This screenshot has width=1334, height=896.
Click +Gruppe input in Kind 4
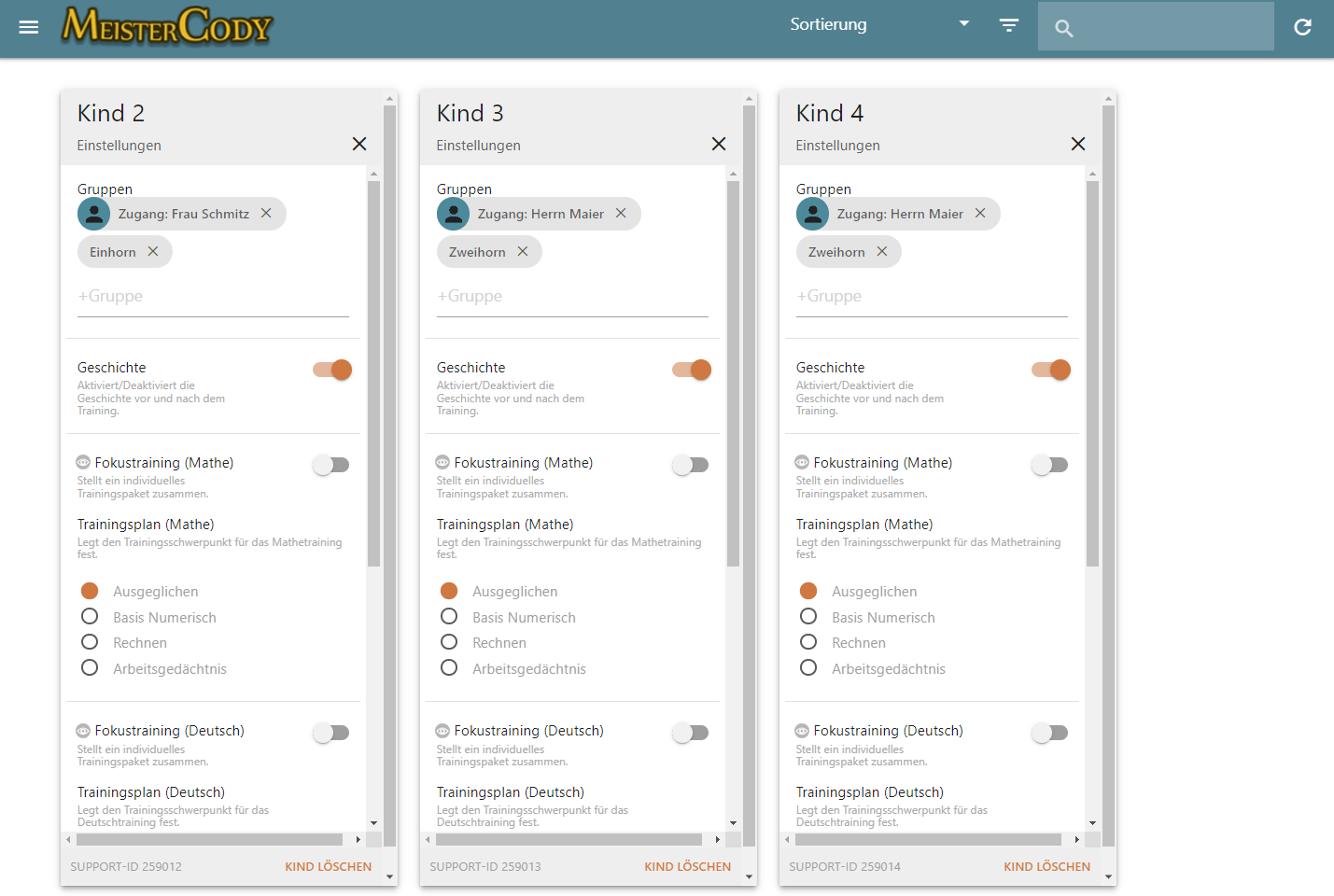click(932, 296)
